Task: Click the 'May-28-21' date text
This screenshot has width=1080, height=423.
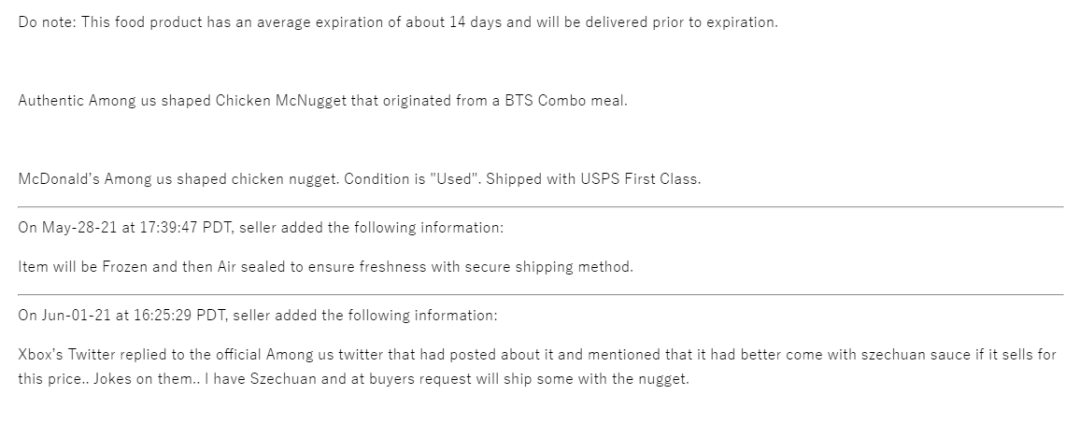Action: pos(79,227)
